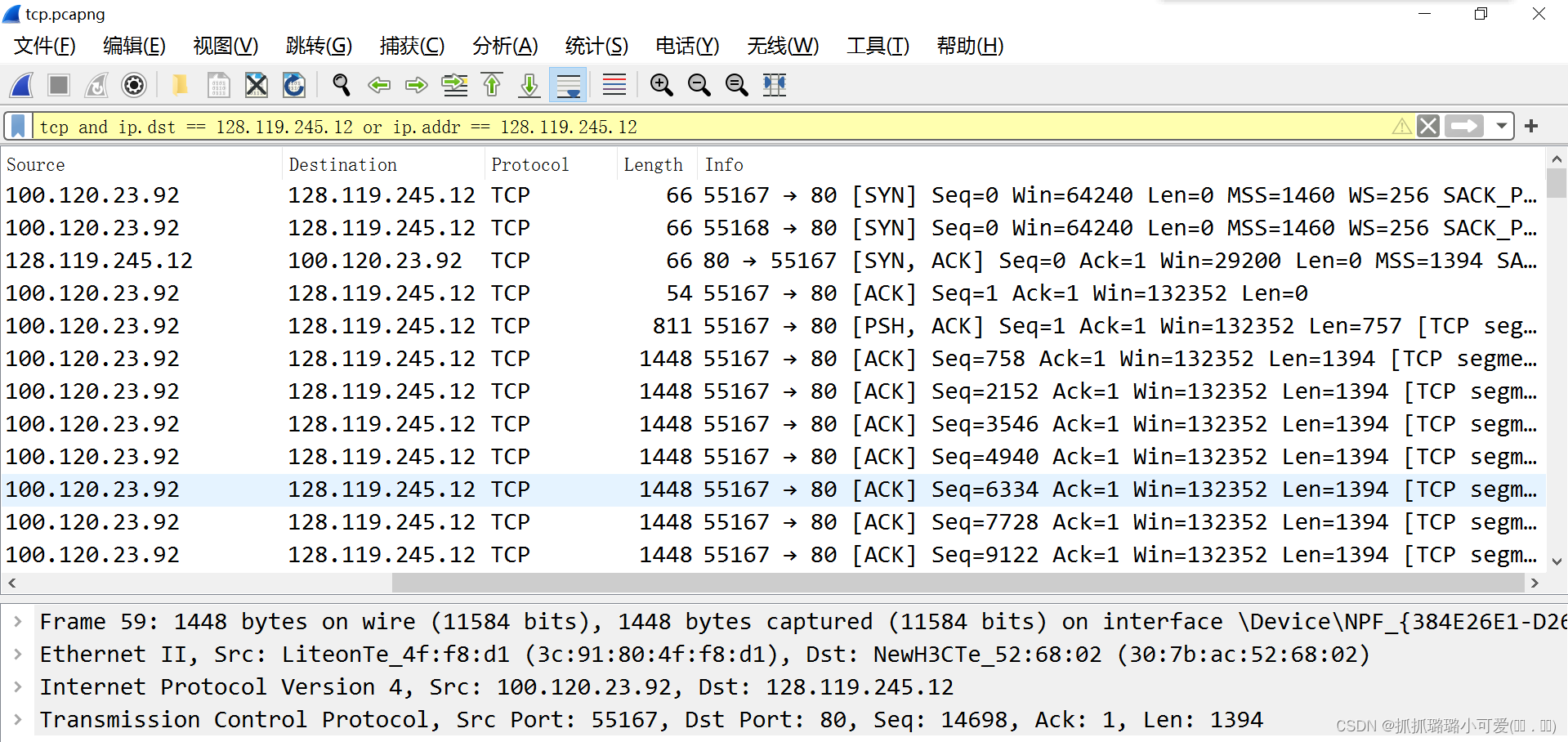Image resolution: width=1568 pixels, height=742 pixels.
Task: Reload the capture file
Action: point(294,85)
